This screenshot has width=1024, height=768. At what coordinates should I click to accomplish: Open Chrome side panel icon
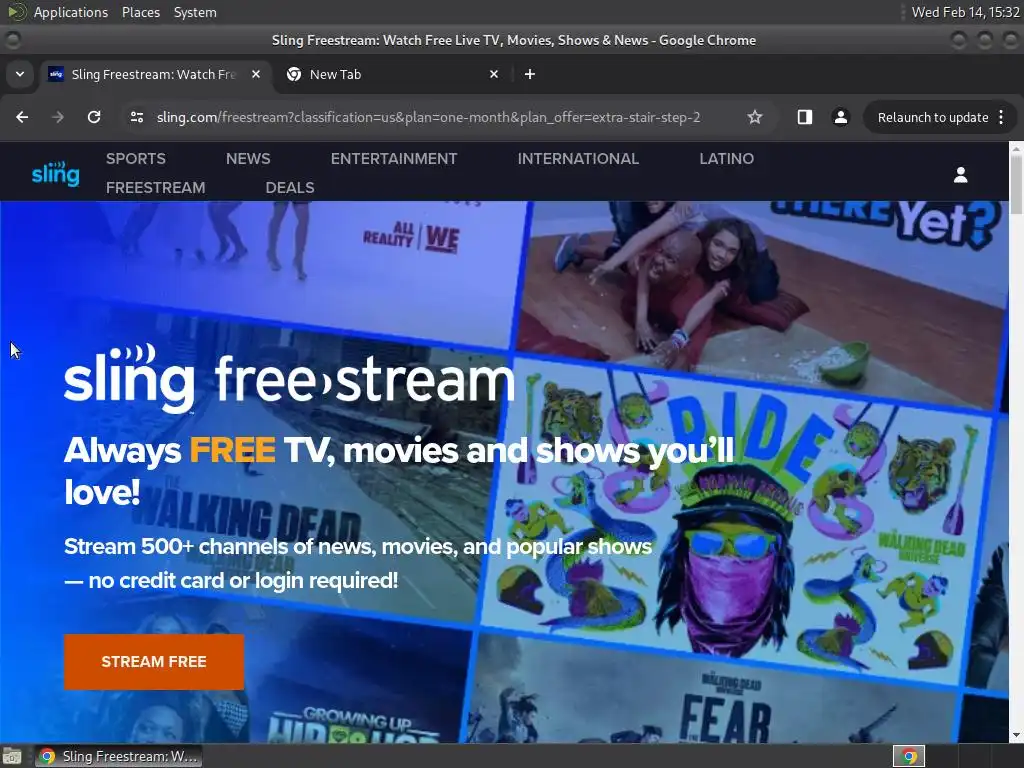coord(805,117)
